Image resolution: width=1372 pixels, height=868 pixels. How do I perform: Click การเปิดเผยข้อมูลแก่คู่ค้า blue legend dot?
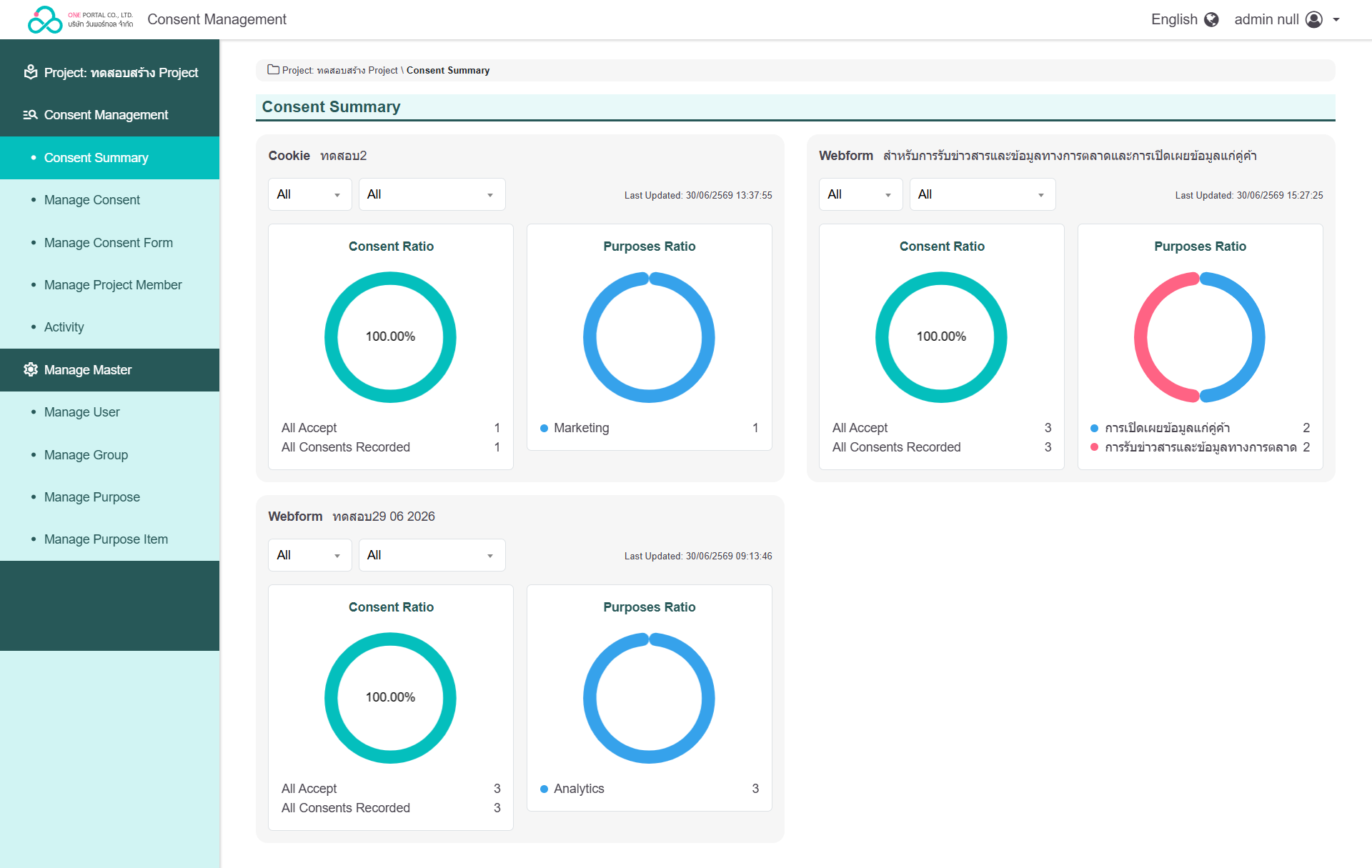pos(1094,429)
